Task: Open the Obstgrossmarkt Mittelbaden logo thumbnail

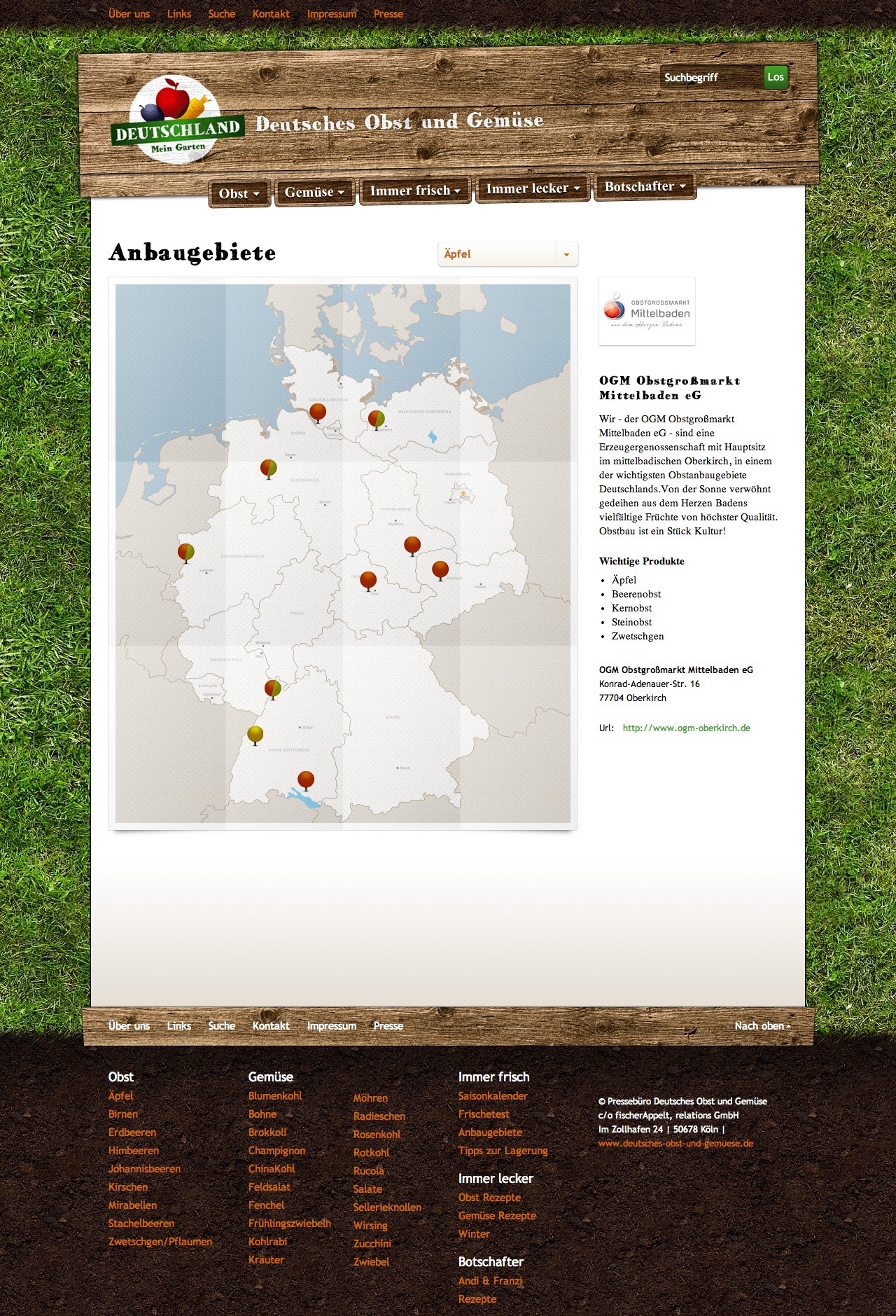Action: (647, 311)
